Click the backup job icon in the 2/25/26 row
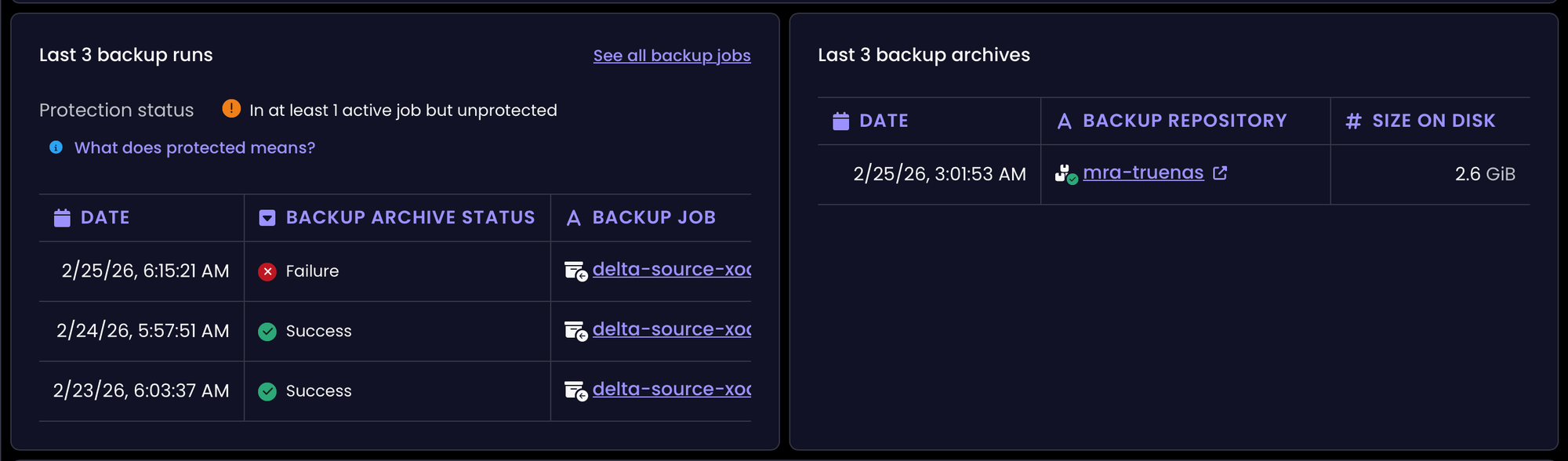This screenshot has width=1568, height=461. click(575, 271)
